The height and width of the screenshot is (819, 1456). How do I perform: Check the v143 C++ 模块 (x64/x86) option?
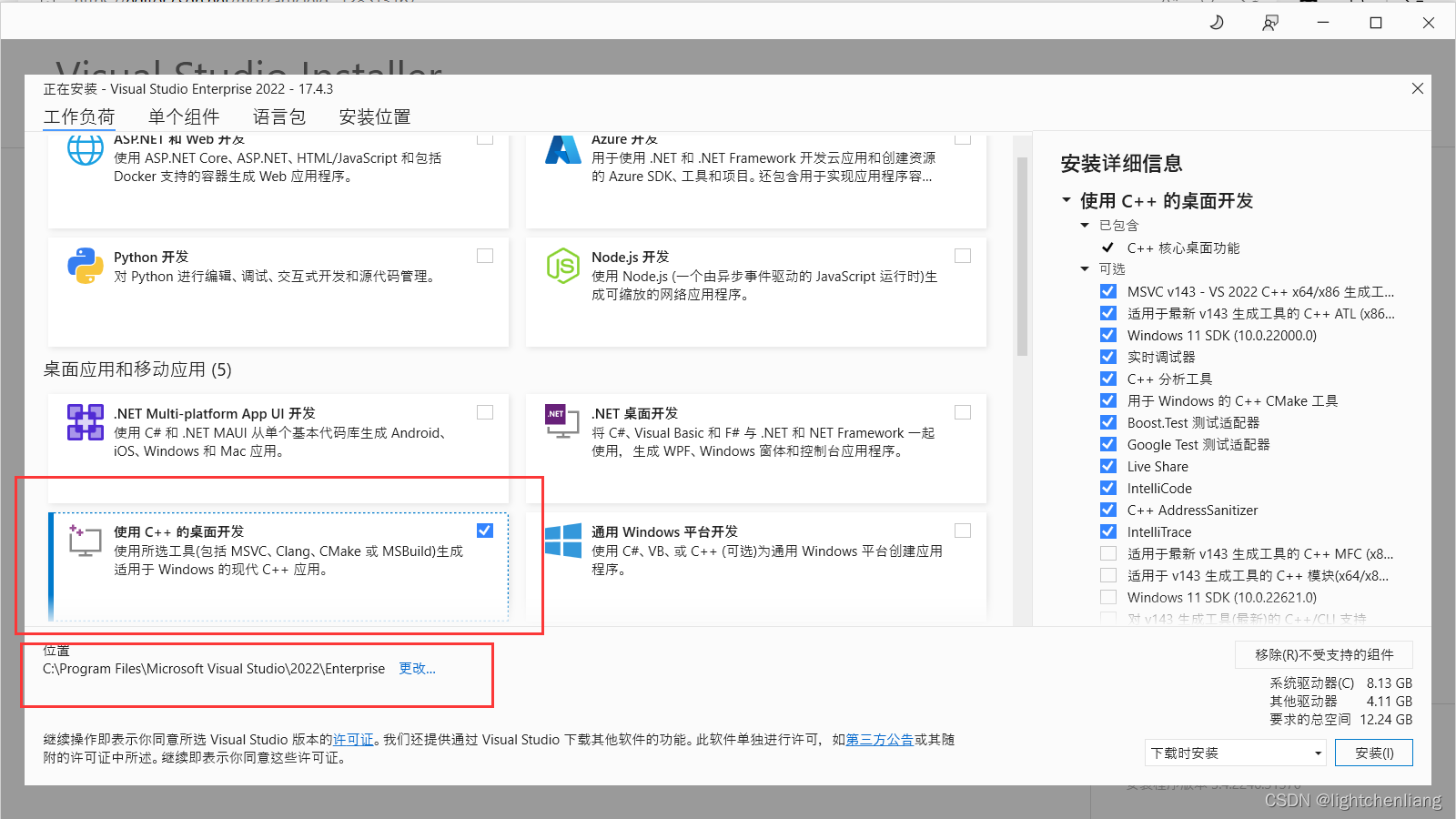[x=1108, y=575]
